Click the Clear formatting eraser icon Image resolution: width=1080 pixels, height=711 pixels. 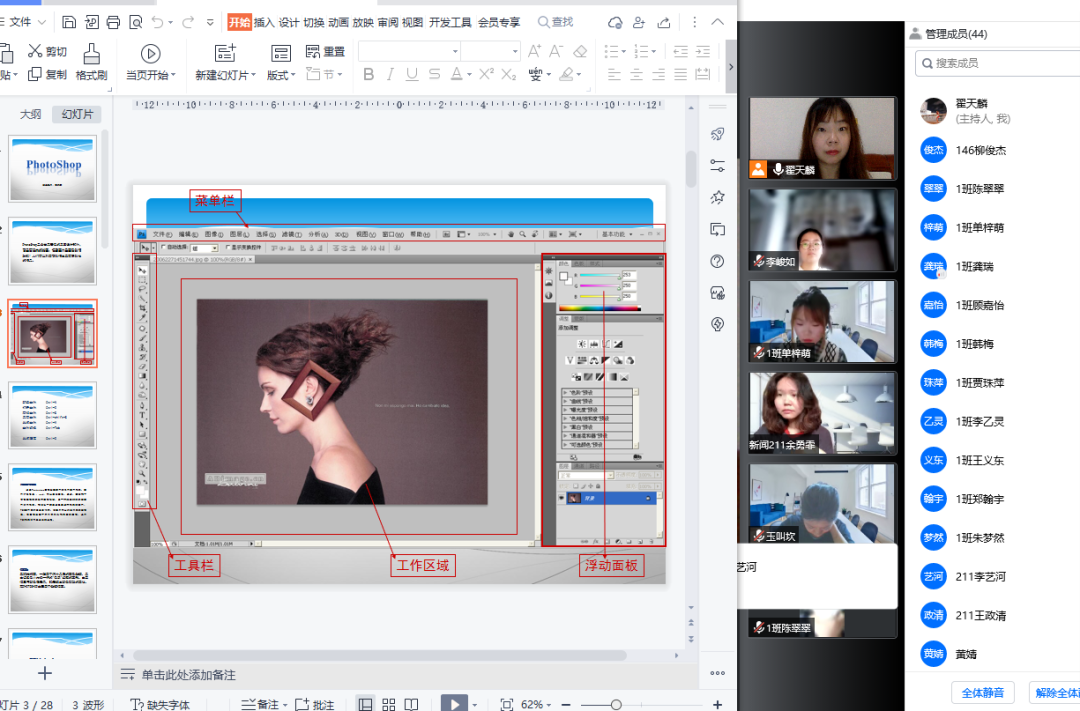click(580, 51)
